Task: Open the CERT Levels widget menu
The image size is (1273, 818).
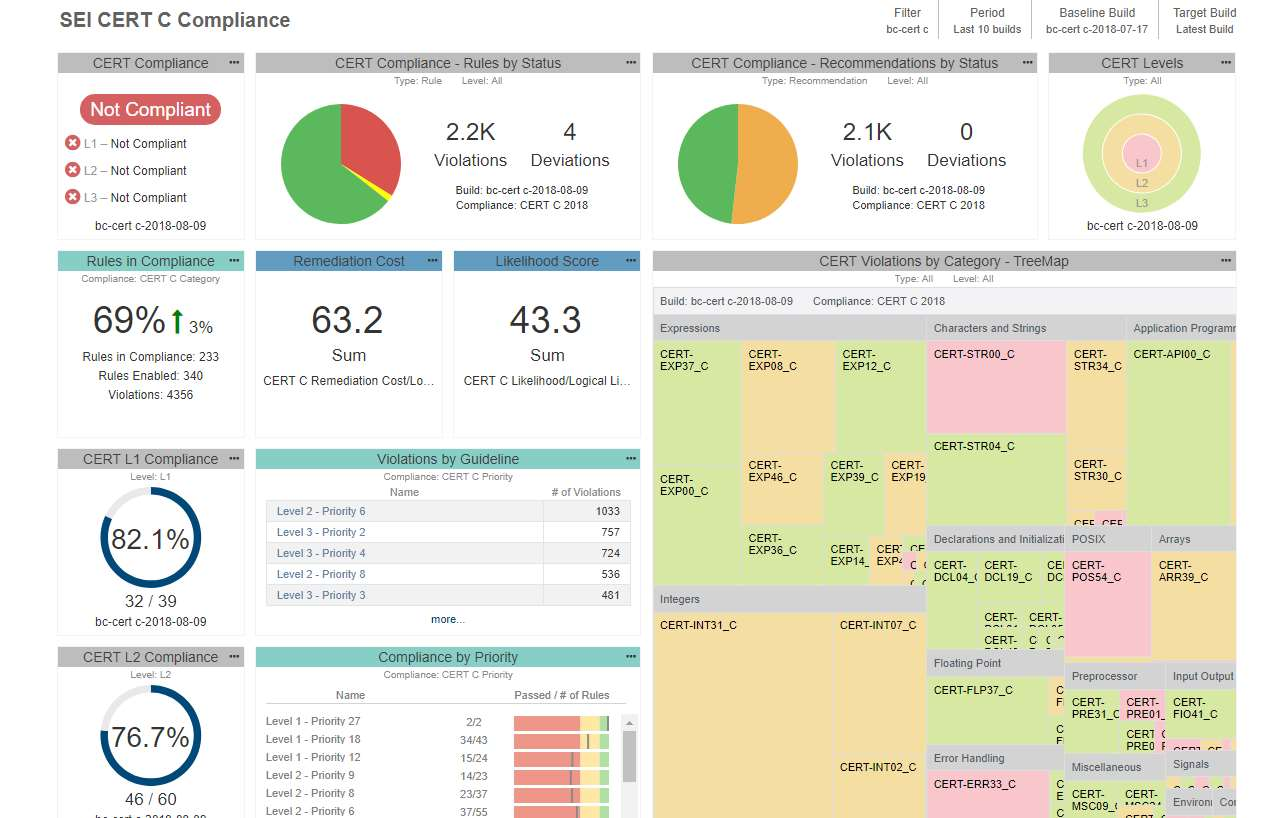Action: click(x=1225, y=62)
